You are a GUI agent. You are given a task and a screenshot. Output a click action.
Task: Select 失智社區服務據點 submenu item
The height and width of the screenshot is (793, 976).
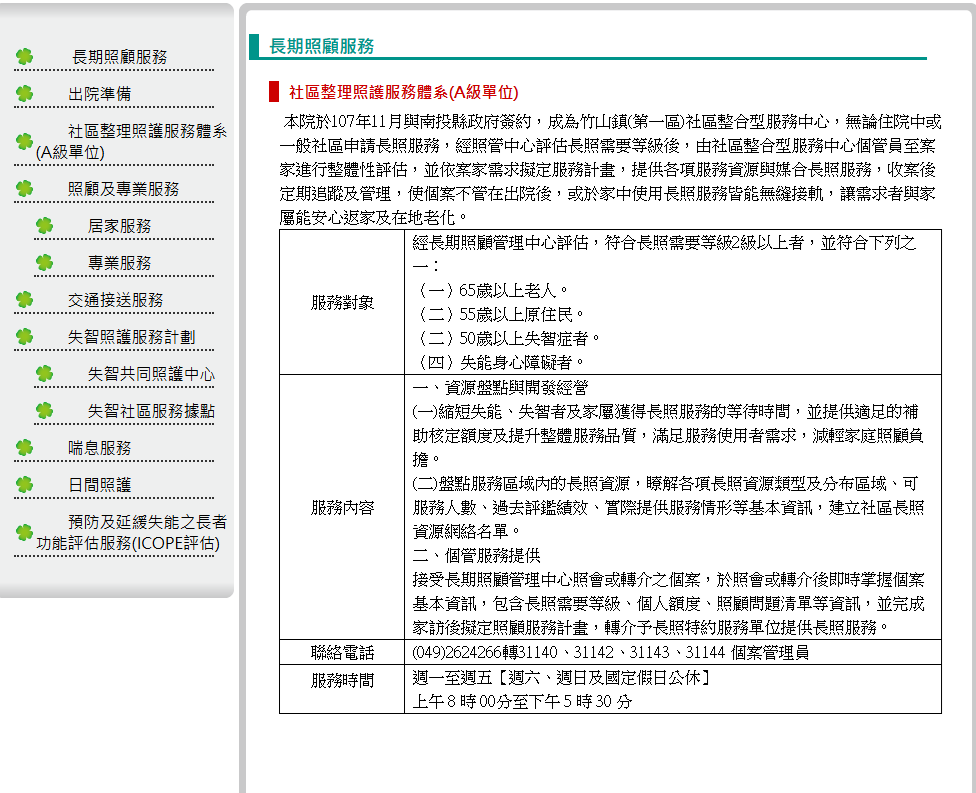pyautogui.click(x=151, y=411)
